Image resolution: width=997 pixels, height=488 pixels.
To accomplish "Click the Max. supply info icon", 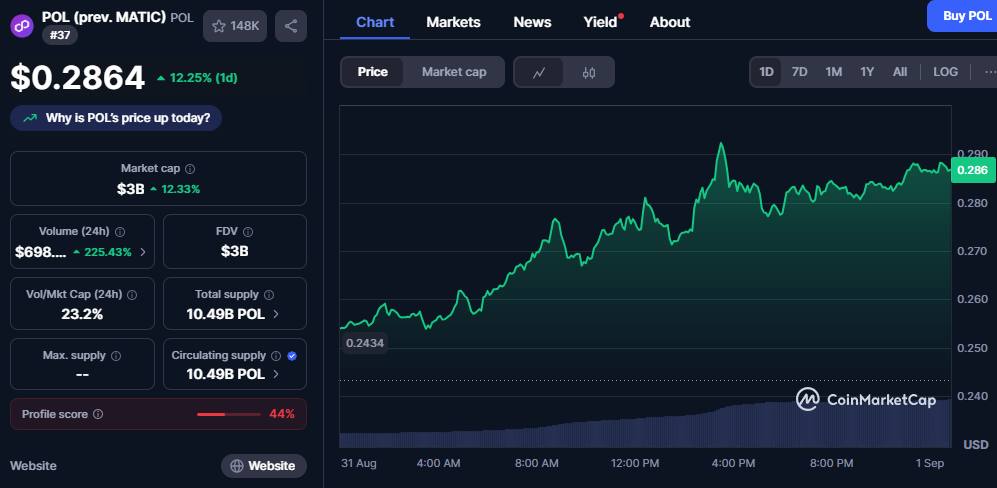I will click(x=115, y=356).
